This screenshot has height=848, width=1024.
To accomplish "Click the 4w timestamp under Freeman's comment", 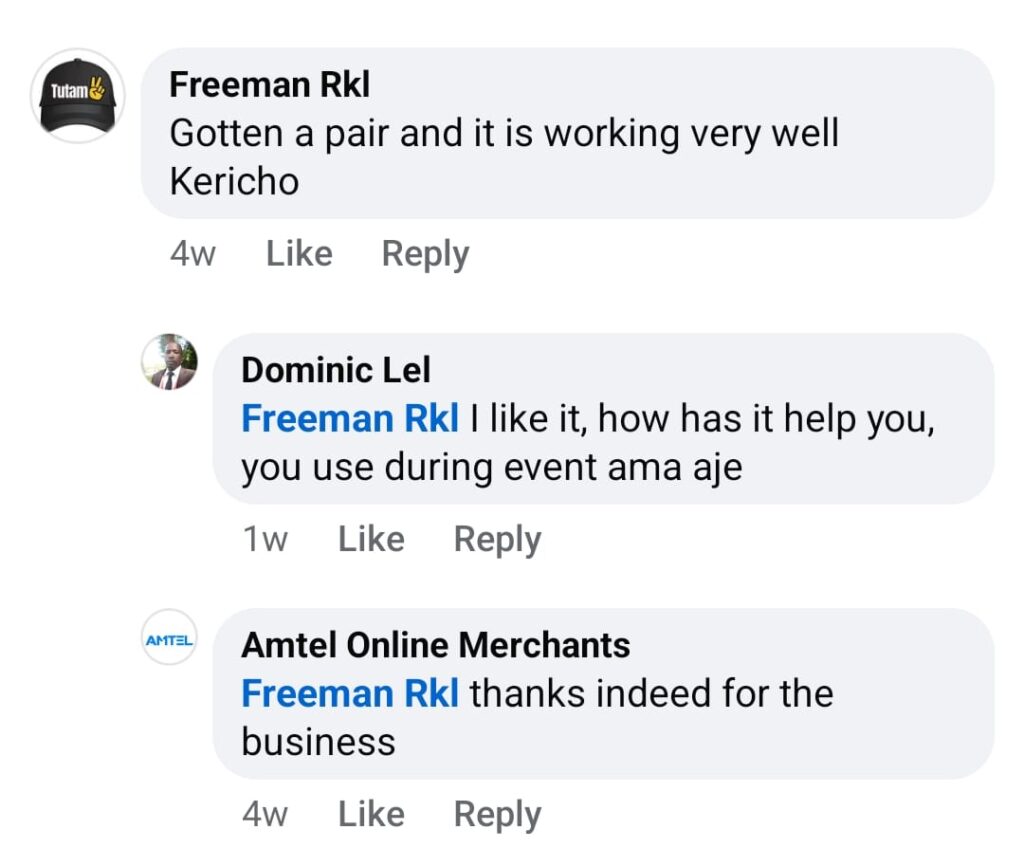I will click(x=193, y=254).
